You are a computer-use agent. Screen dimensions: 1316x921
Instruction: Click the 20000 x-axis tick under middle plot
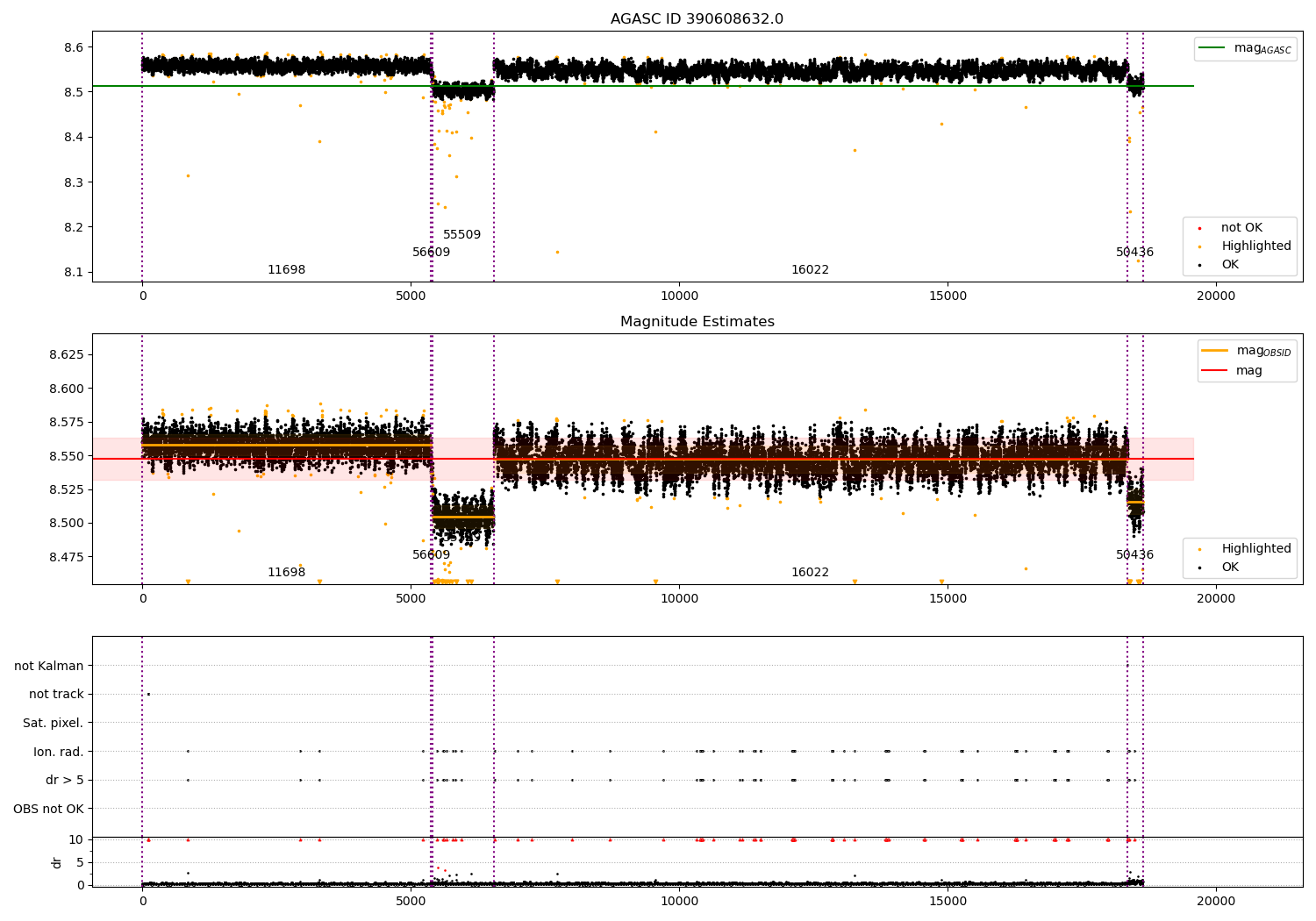1216,598
